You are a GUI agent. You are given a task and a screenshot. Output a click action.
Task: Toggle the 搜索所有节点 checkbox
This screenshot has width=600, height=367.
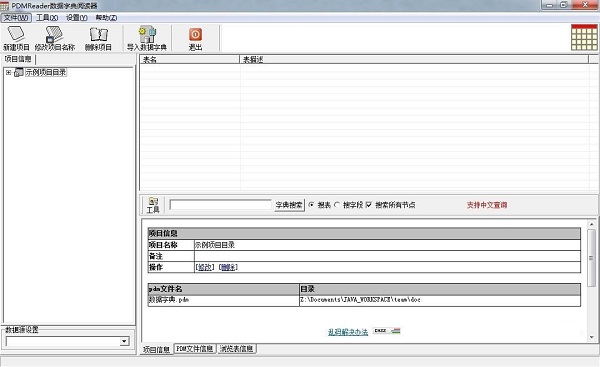click(368, 205)
